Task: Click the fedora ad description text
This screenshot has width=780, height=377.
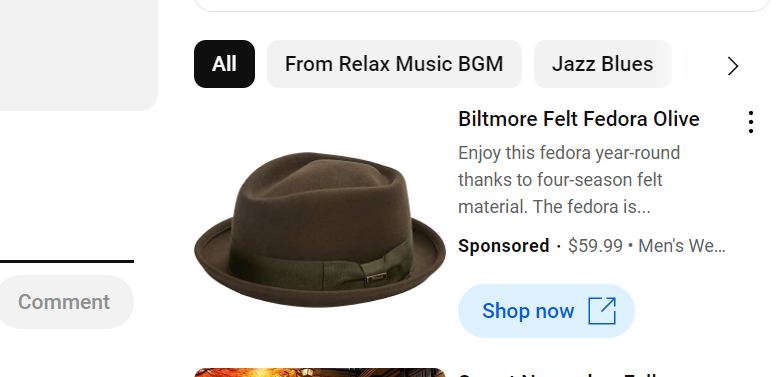Action: click(x=569, y=180)
